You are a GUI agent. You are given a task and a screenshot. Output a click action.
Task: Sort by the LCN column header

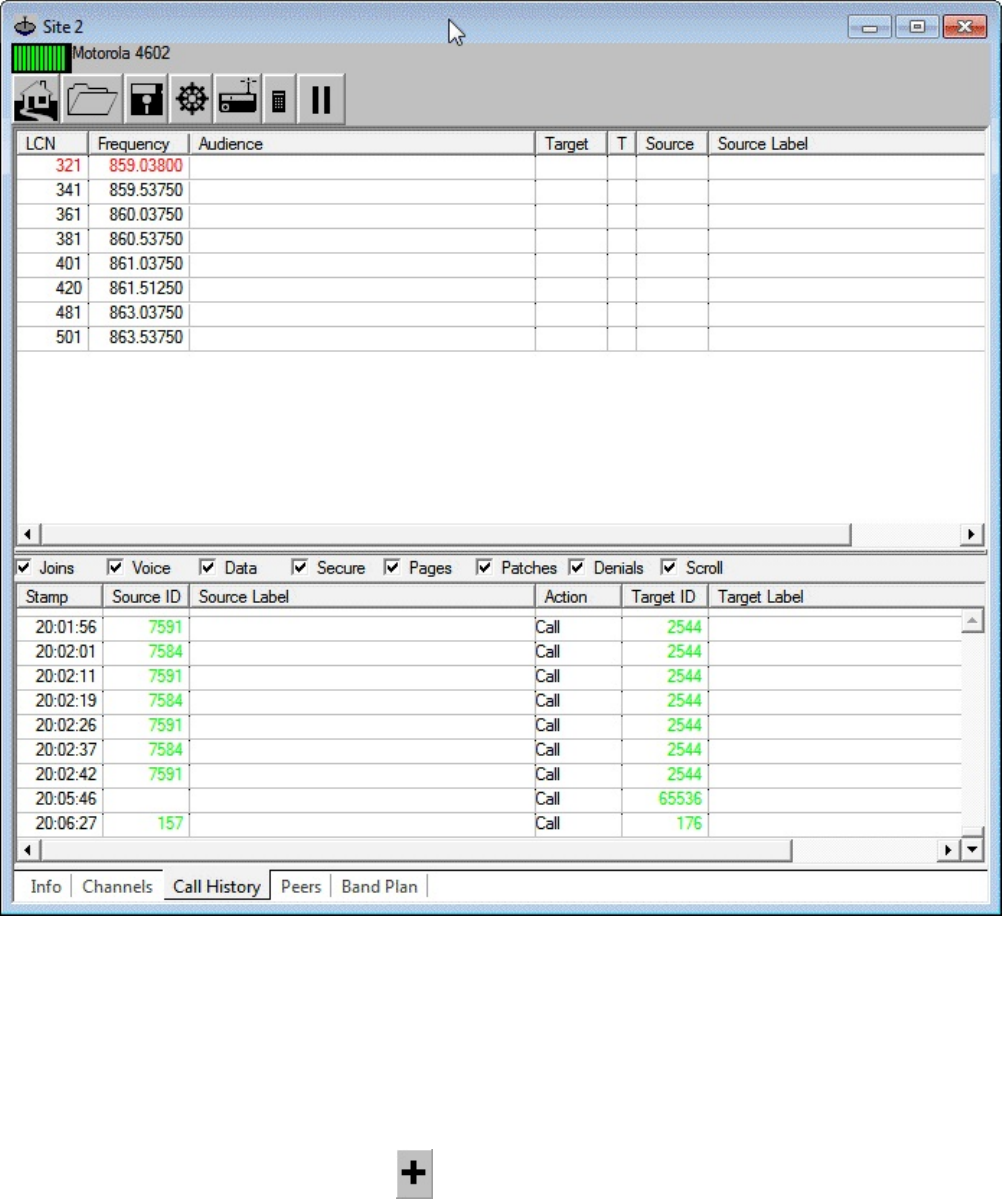point(52,144)
